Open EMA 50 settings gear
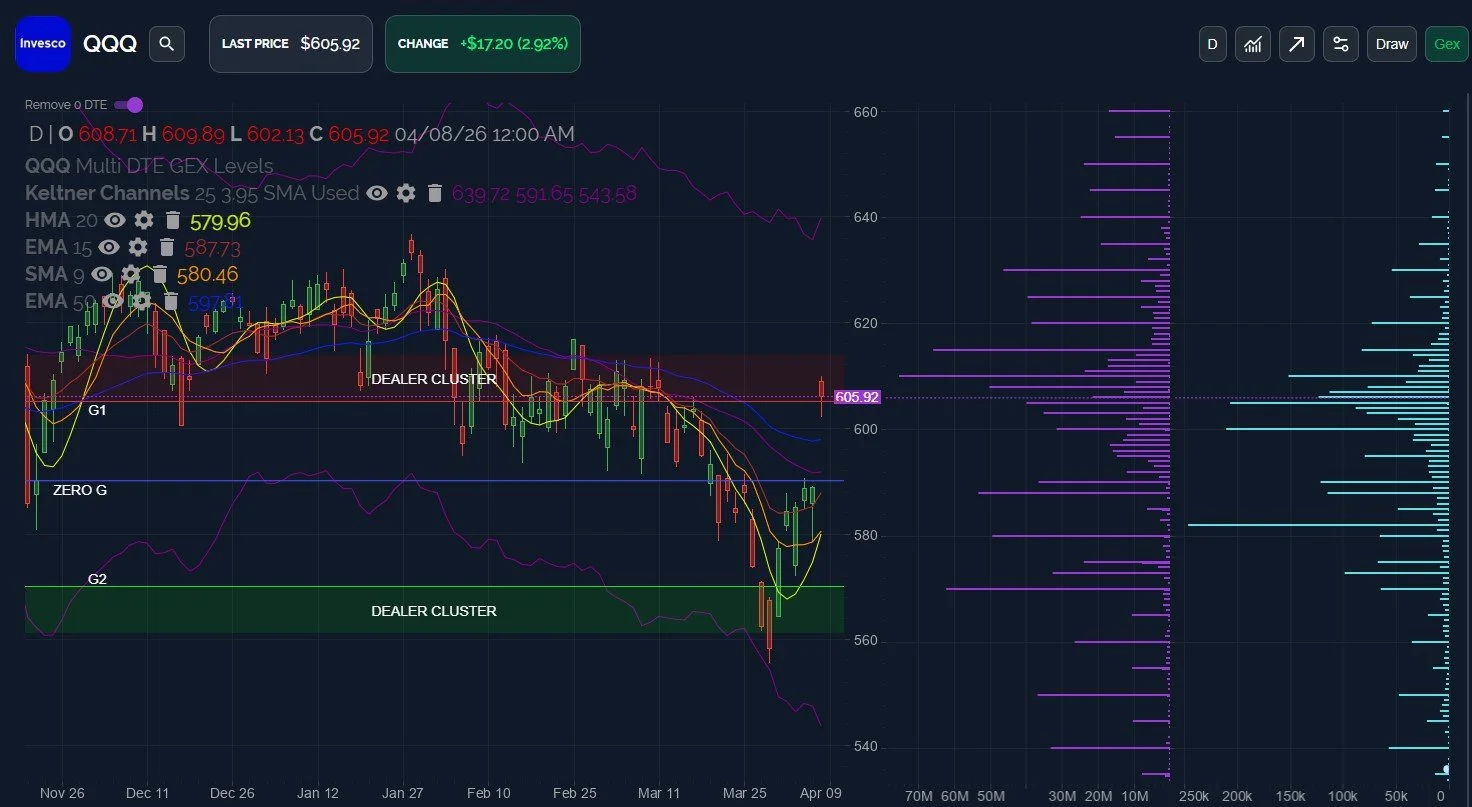Image resolution: width=1472 pixels, height=807 pixels. pos(142,301)
